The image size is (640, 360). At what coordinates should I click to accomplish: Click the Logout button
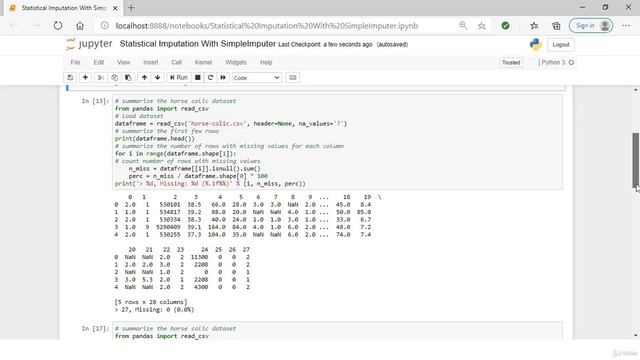tap(561, 44)
